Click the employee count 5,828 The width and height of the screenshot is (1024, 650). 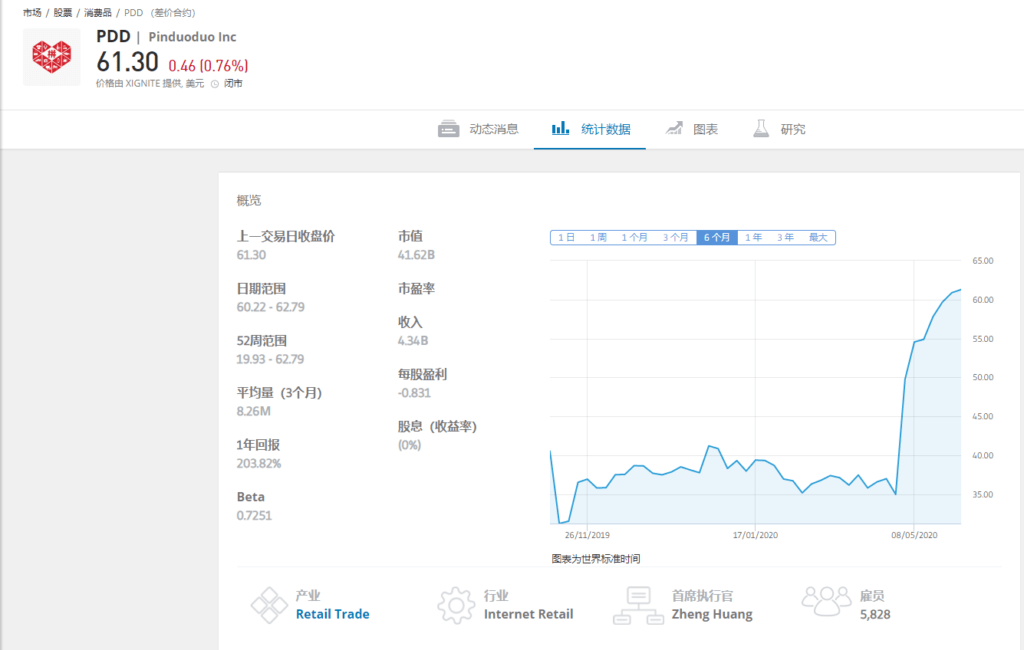(x=875, y=614)
